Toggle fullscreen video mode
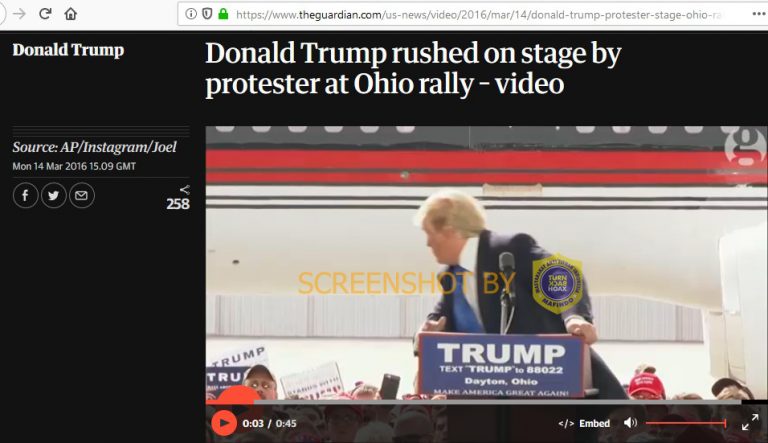 pyautogui.click(x=750, y=422)
